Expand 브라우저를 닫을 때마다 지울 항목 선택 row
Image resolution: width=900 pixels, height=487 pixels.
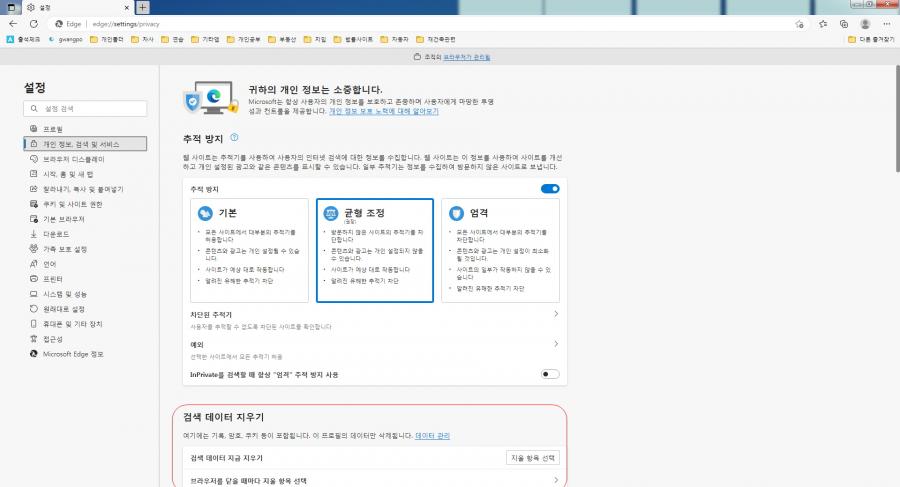(555, 481)
